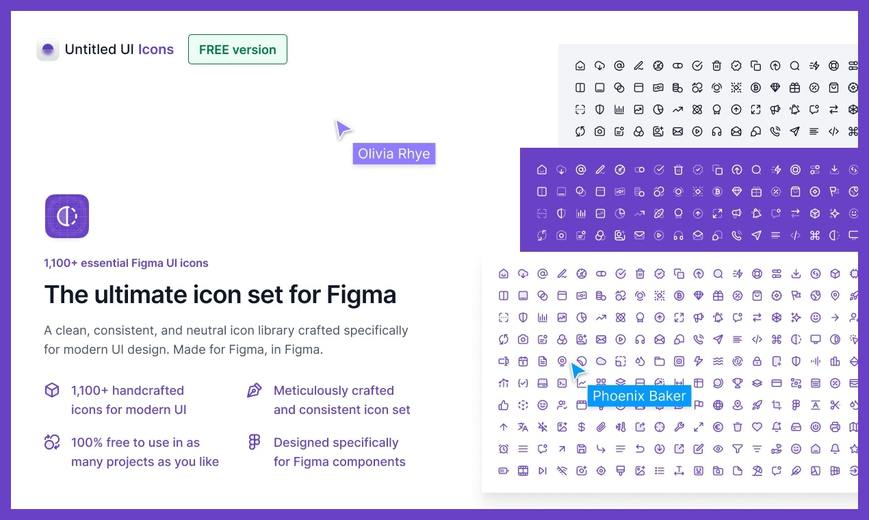This screenshot has height=520, width=869.
Task: Pick the gift box icon in the gray panel
Action: point(795,87)
